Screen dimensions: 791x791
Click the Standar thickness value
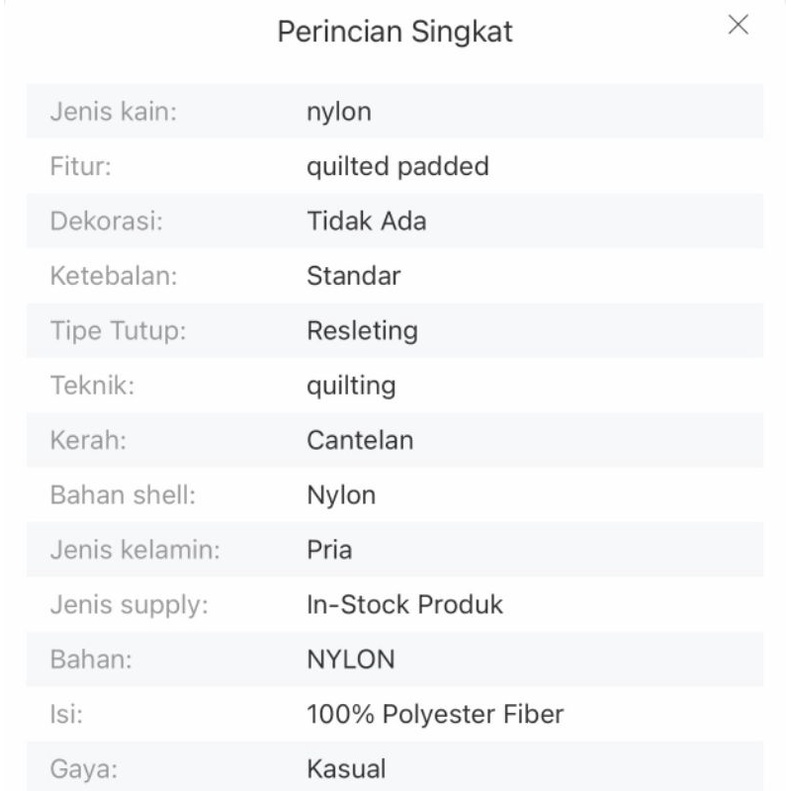(x=353, y=276)
